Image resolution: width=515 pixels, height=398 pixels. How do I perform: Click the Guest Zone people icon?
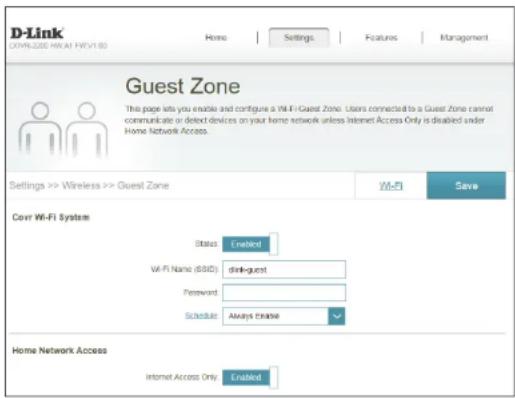pos(63,129)
